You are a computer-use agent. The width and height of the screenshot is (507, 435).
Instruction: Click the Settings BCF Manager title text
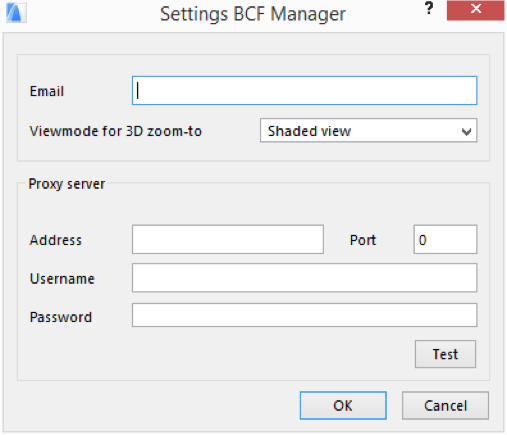[253, 14]
